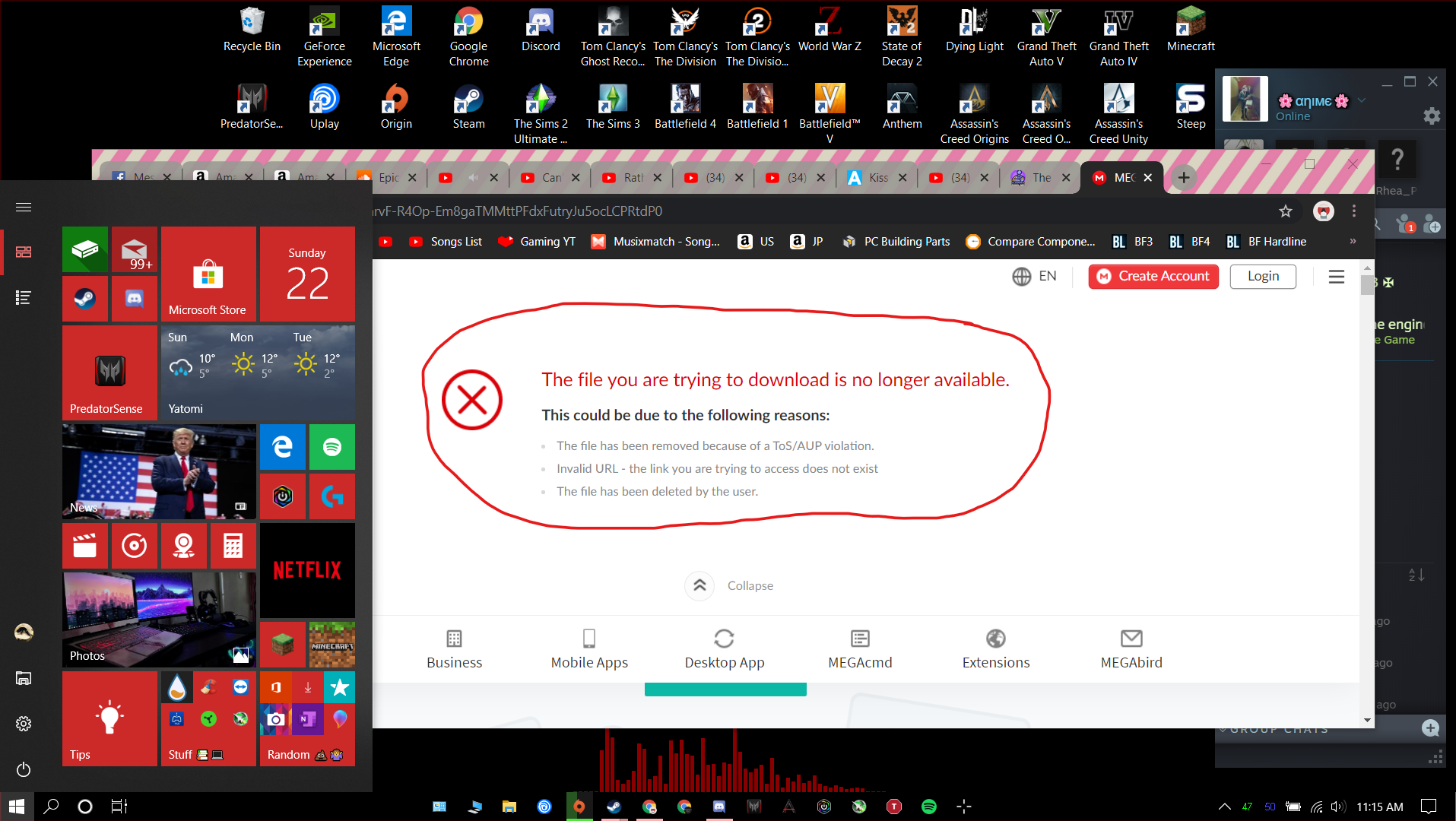Open Chrome's three-dot menu
The width and height of the screenshot is (1456, 821).
(1353, 211)
